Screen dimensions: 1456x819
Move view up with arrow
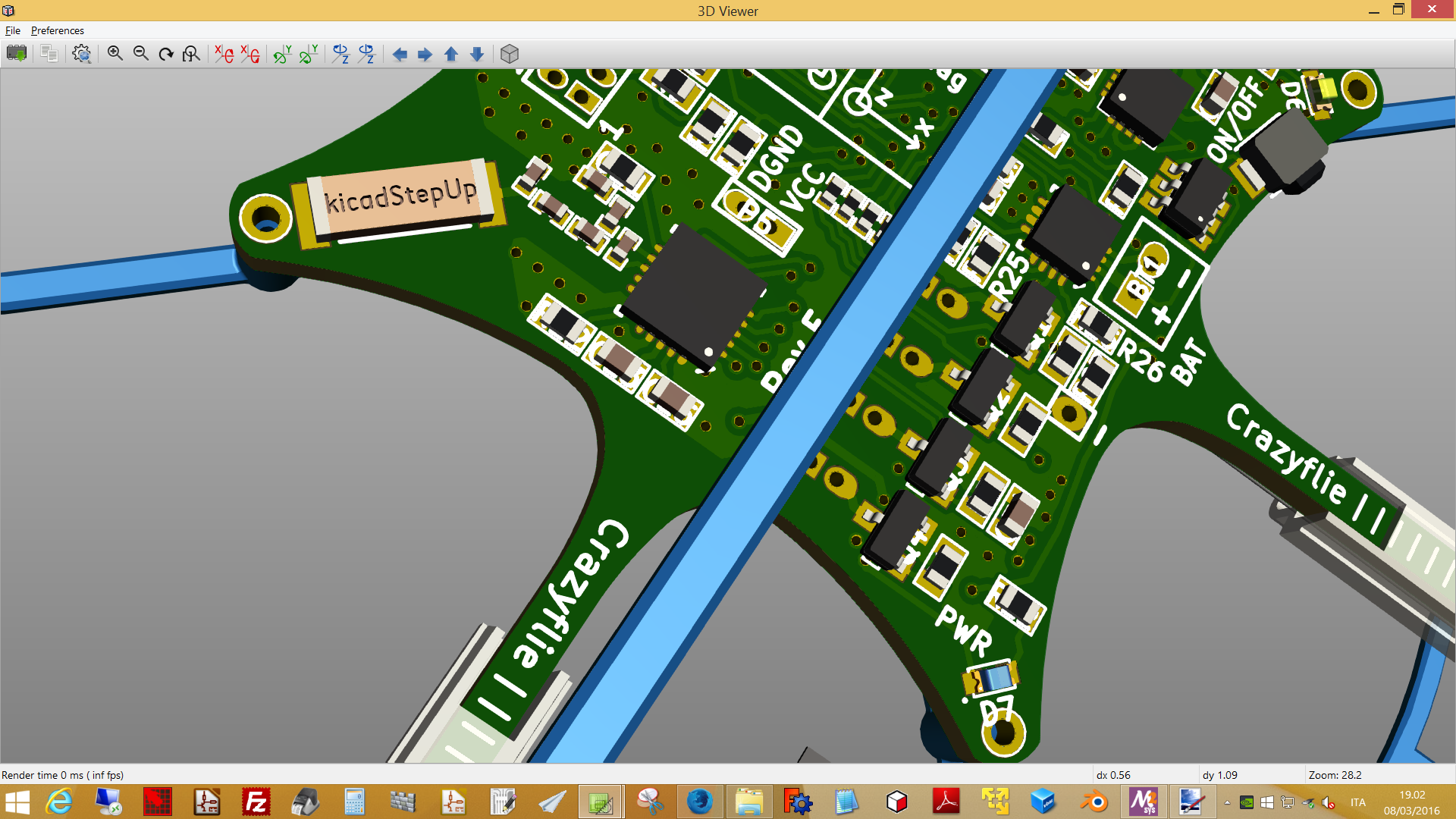(451, 54)
